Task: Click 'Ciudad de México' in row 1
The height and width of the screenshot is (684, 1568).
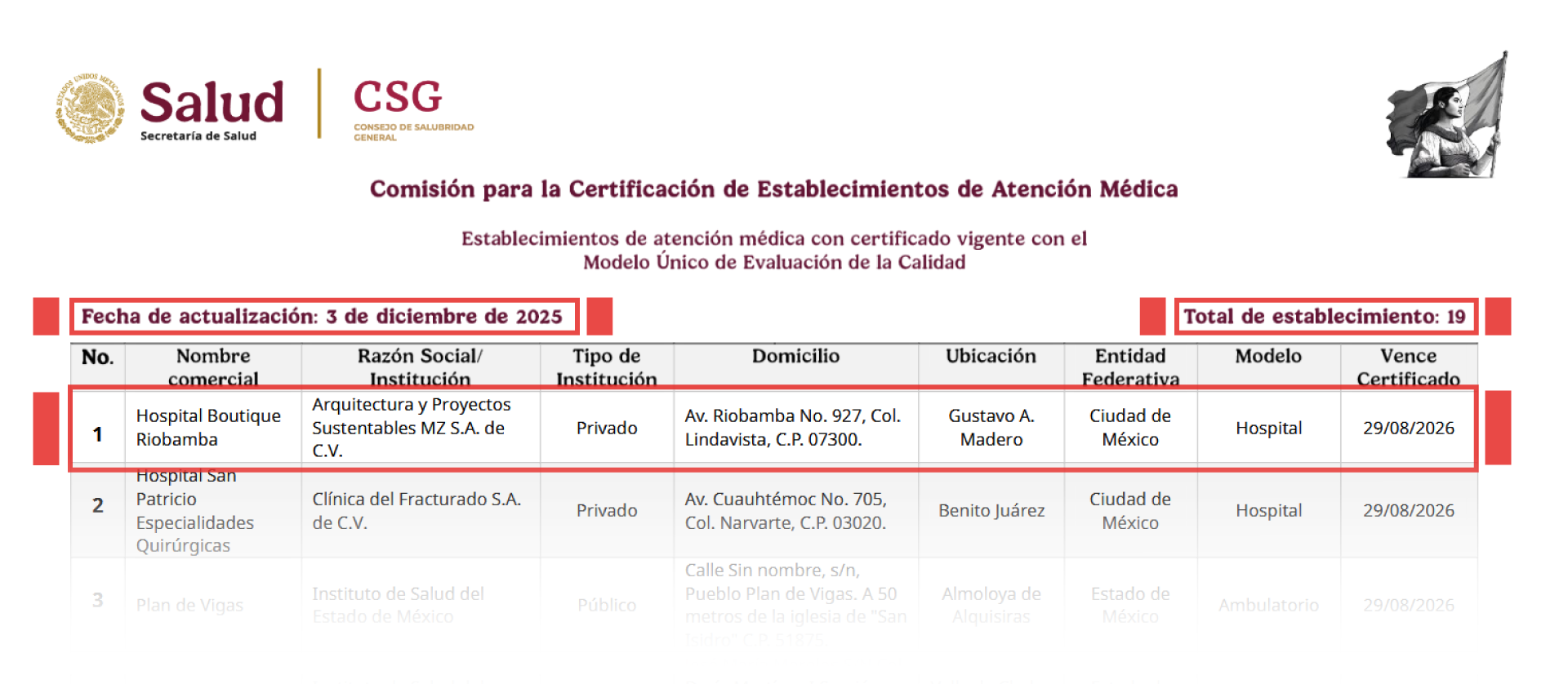Action: (1130, 428)
